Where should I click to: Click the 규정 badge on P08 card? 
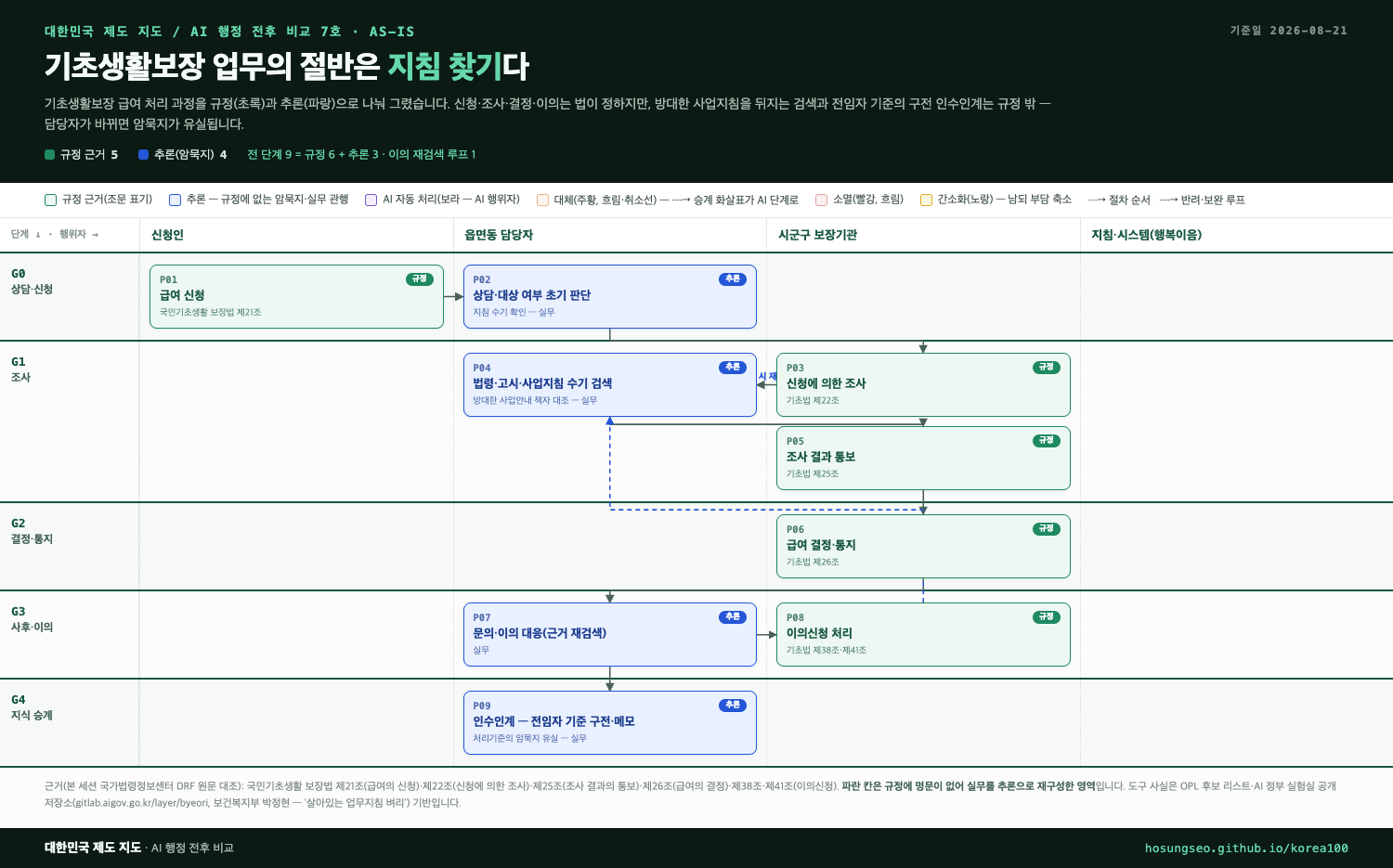tap(1047, 616)
